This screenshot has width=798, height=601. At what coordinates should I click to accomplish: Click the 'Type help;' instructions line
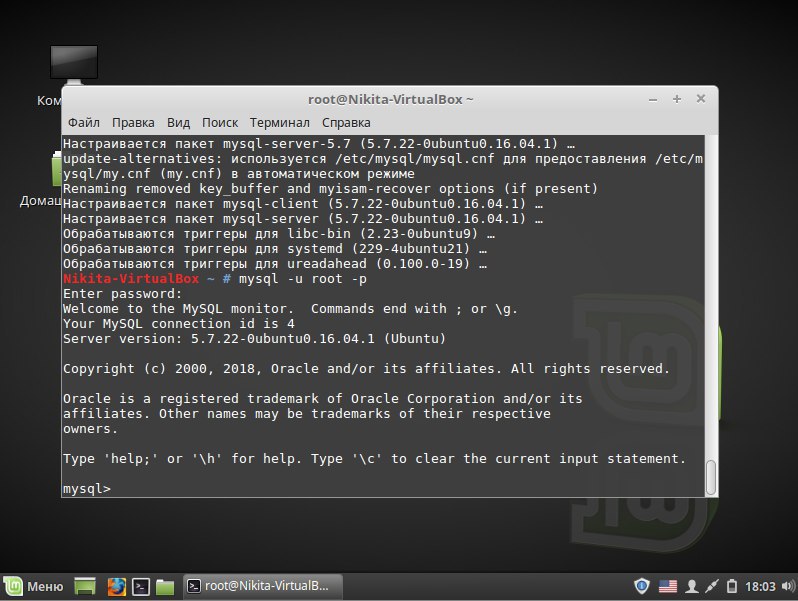375,459
